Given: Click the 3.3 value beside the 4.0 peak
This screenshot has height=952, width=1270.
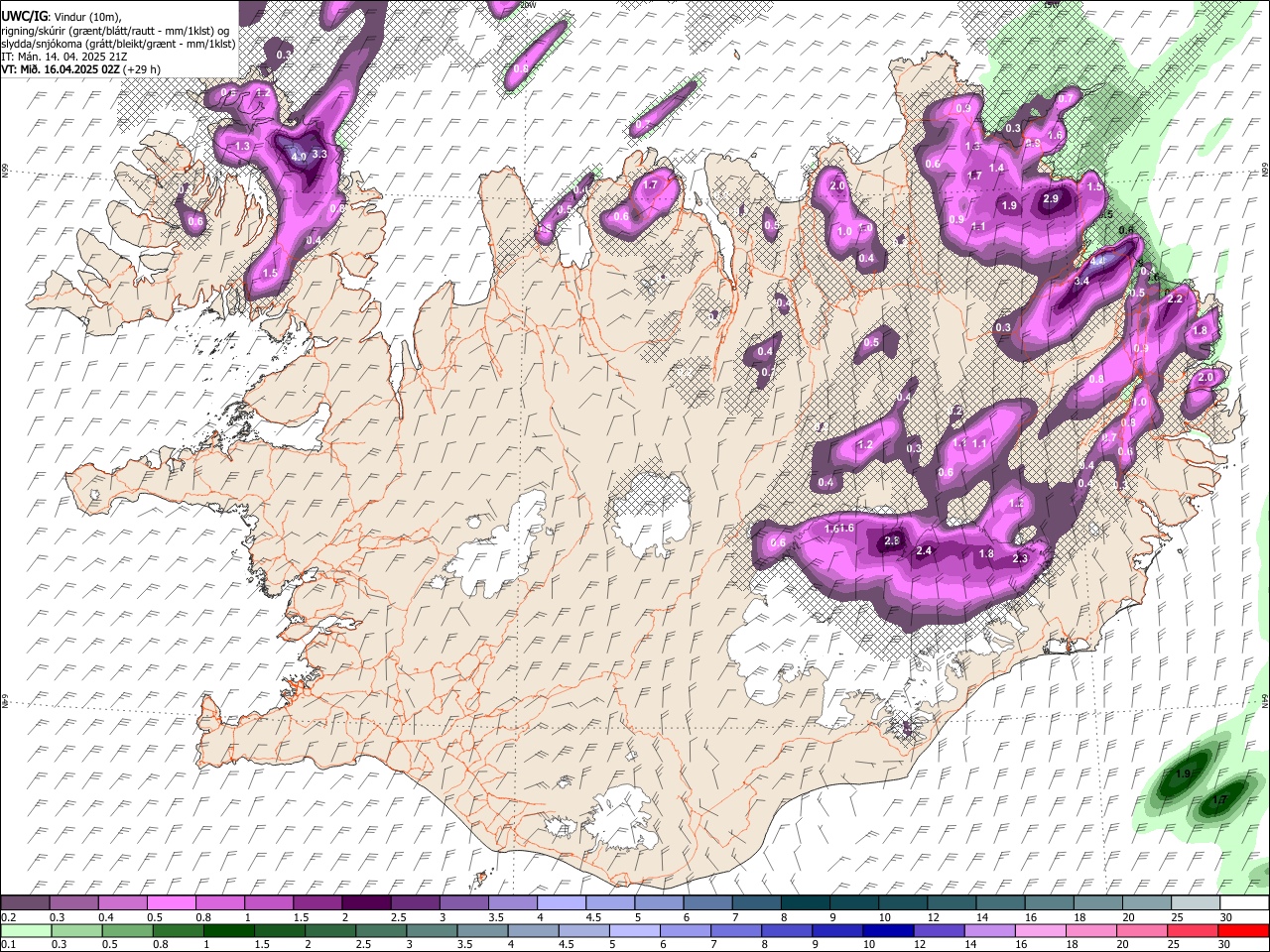Looking at the screenshot, I should click(x=319, y=155).
